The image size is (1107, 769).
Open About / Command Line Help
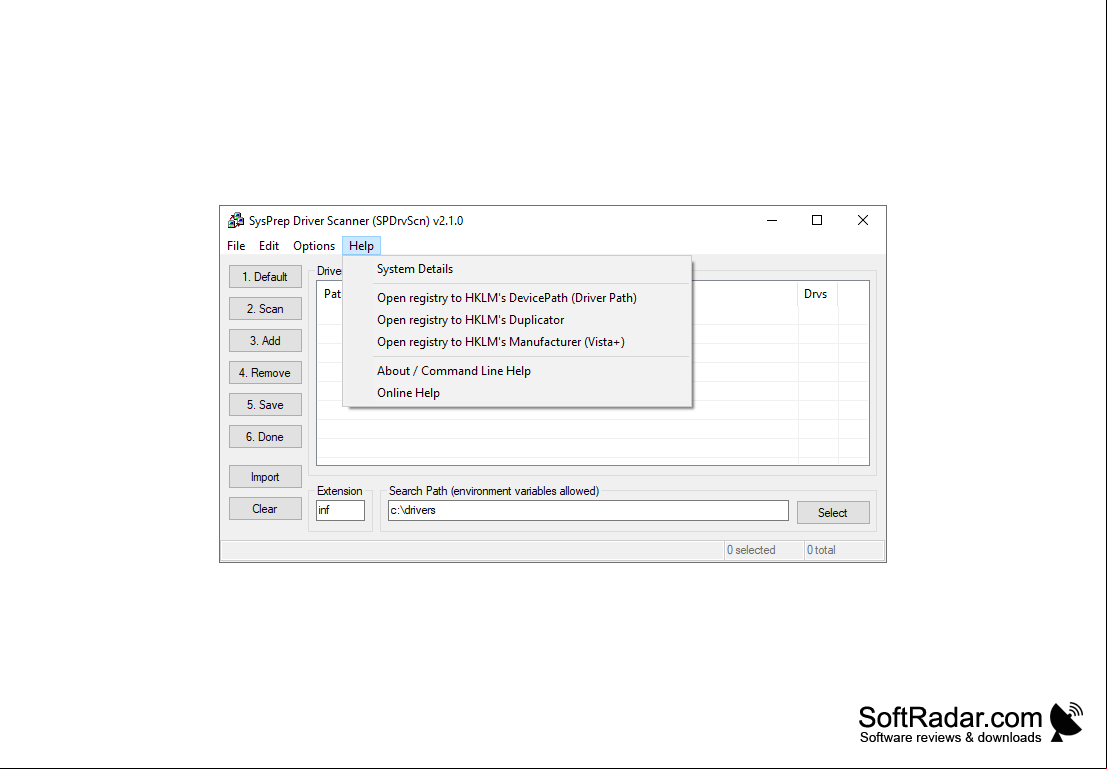(517, 371)
